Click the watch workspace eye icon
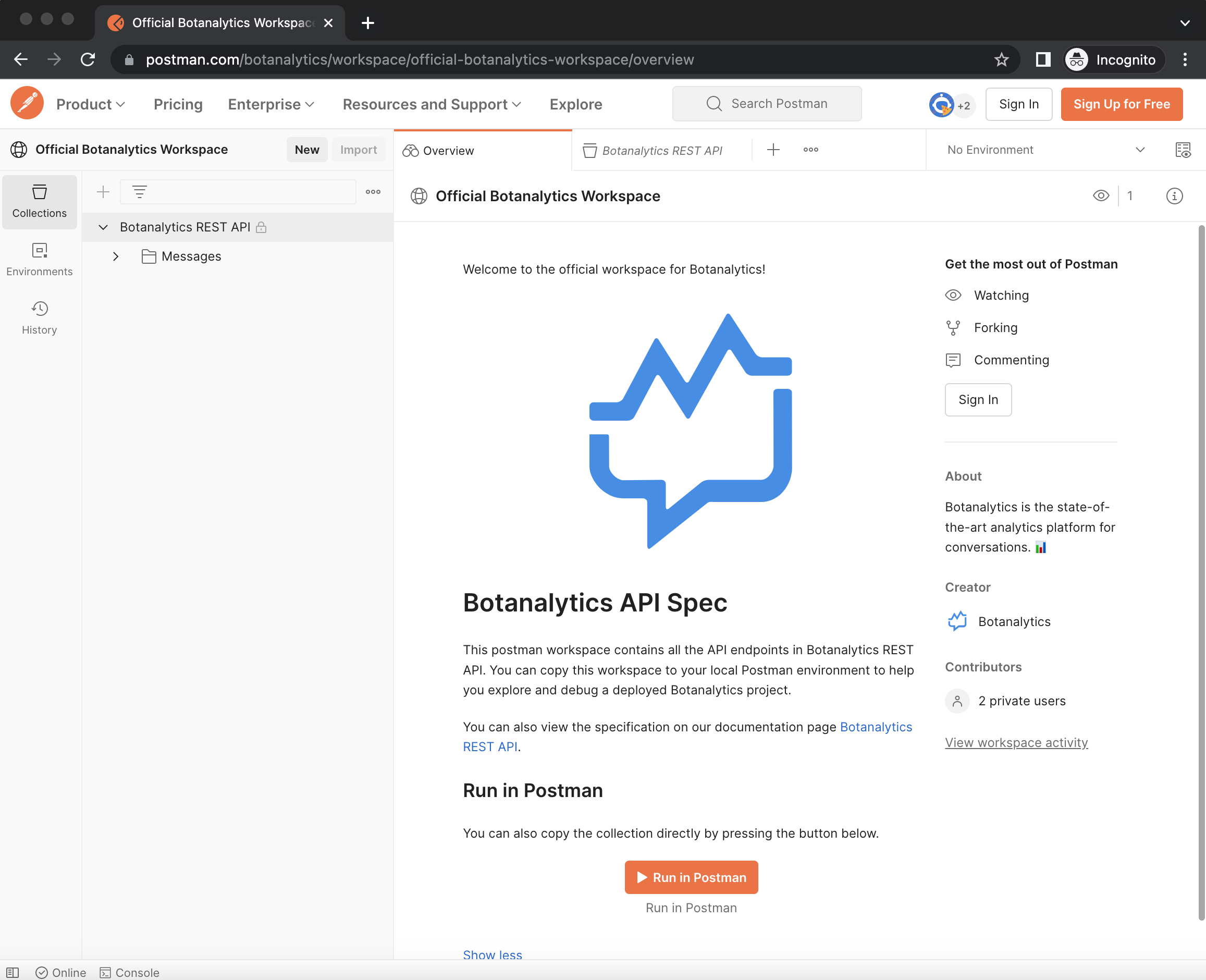Image resolution: width=1206 pixels, height=980 pixels. coord(1101,196)
